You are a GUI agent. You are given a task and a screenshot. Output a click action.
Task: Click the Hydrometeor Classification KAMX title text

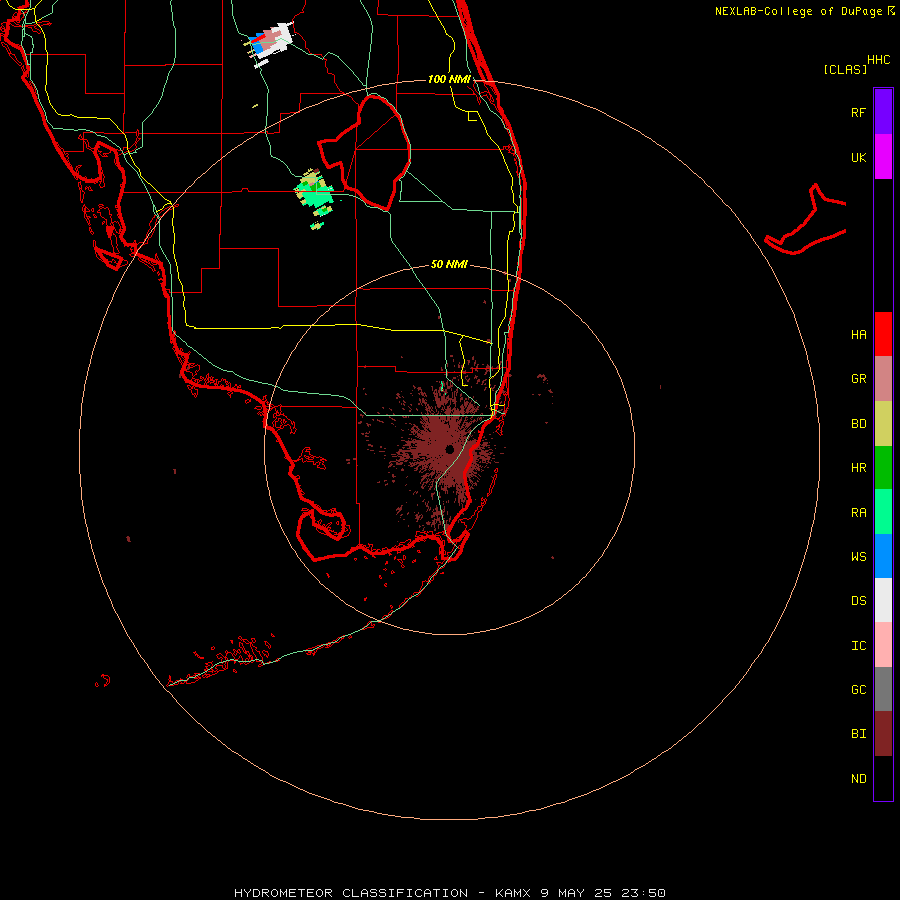[x=449, y=893]
